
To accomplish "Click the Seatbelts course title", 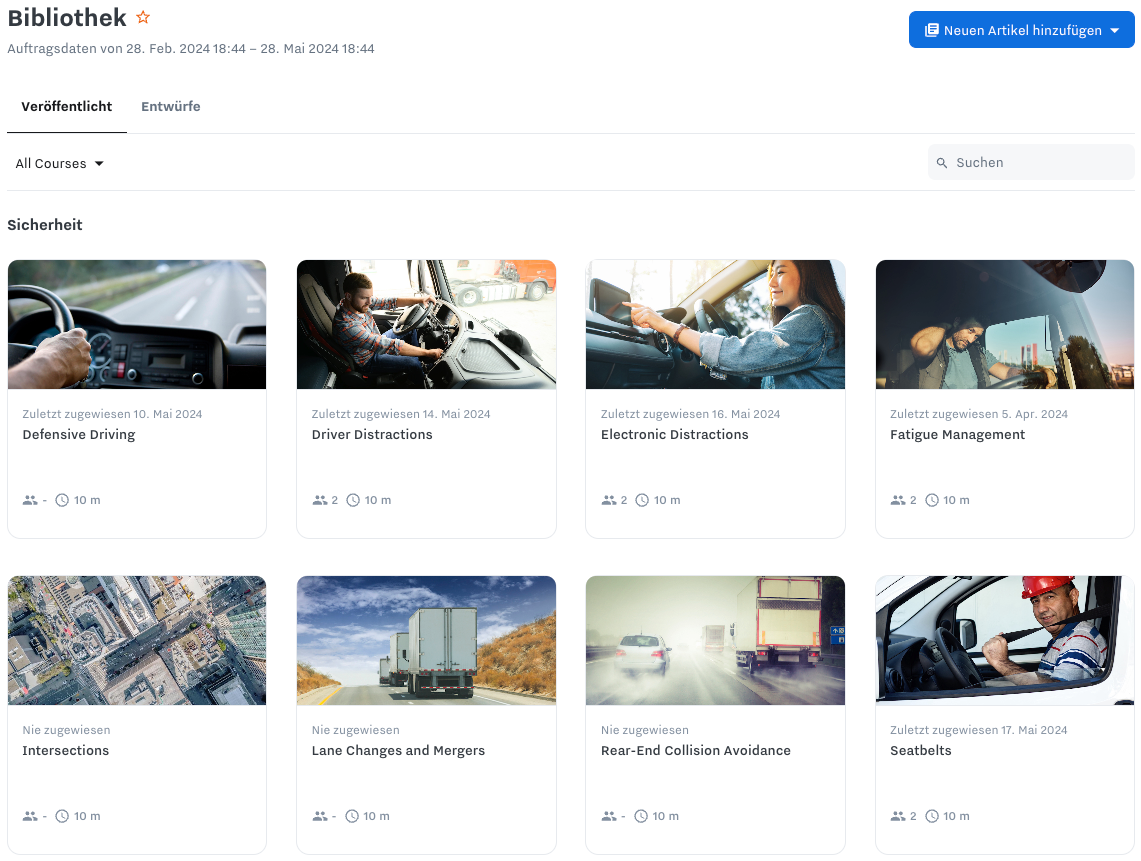I will pyautogui.click(x=921, y=750).
